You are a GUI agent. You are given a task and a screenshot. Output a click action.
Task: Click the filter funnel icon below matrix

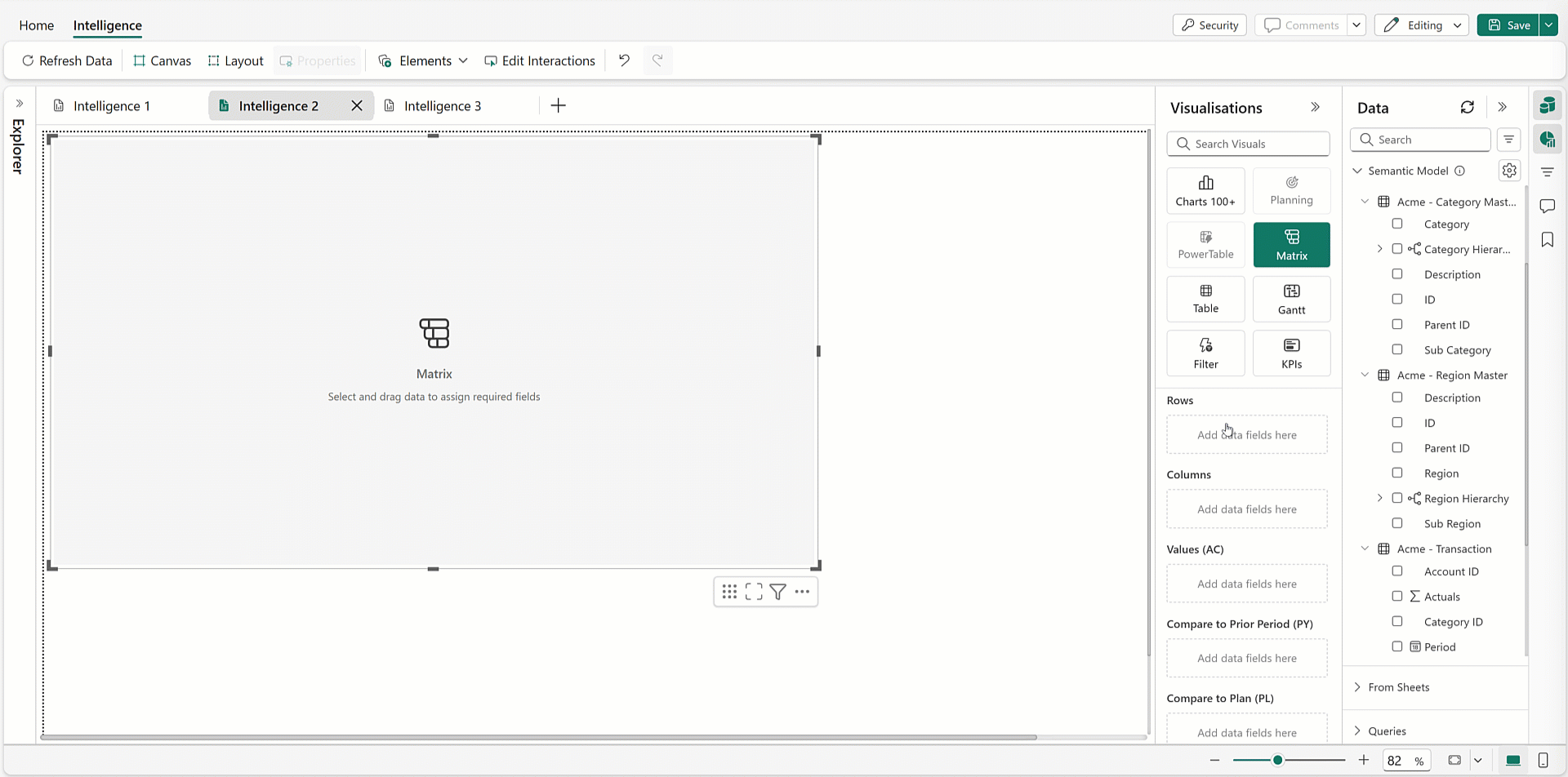(x=777, y=592)
